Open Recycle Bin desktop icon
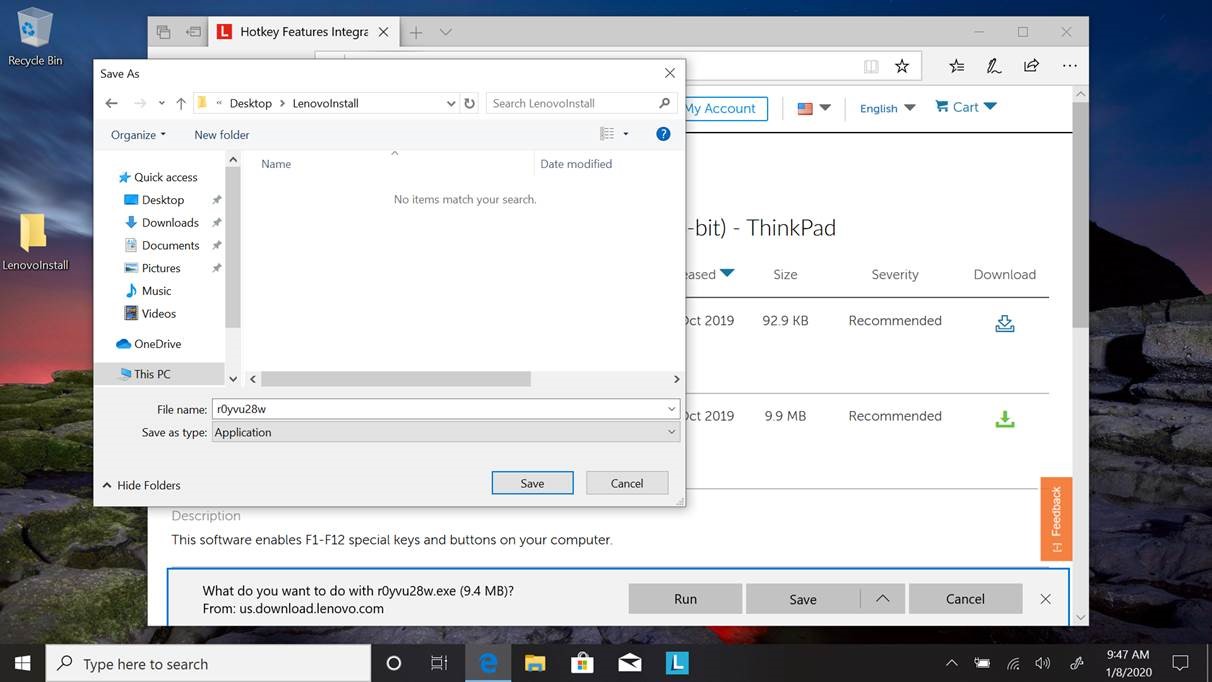The height and width of the screenshot is (682, 1212). (35, 37)
